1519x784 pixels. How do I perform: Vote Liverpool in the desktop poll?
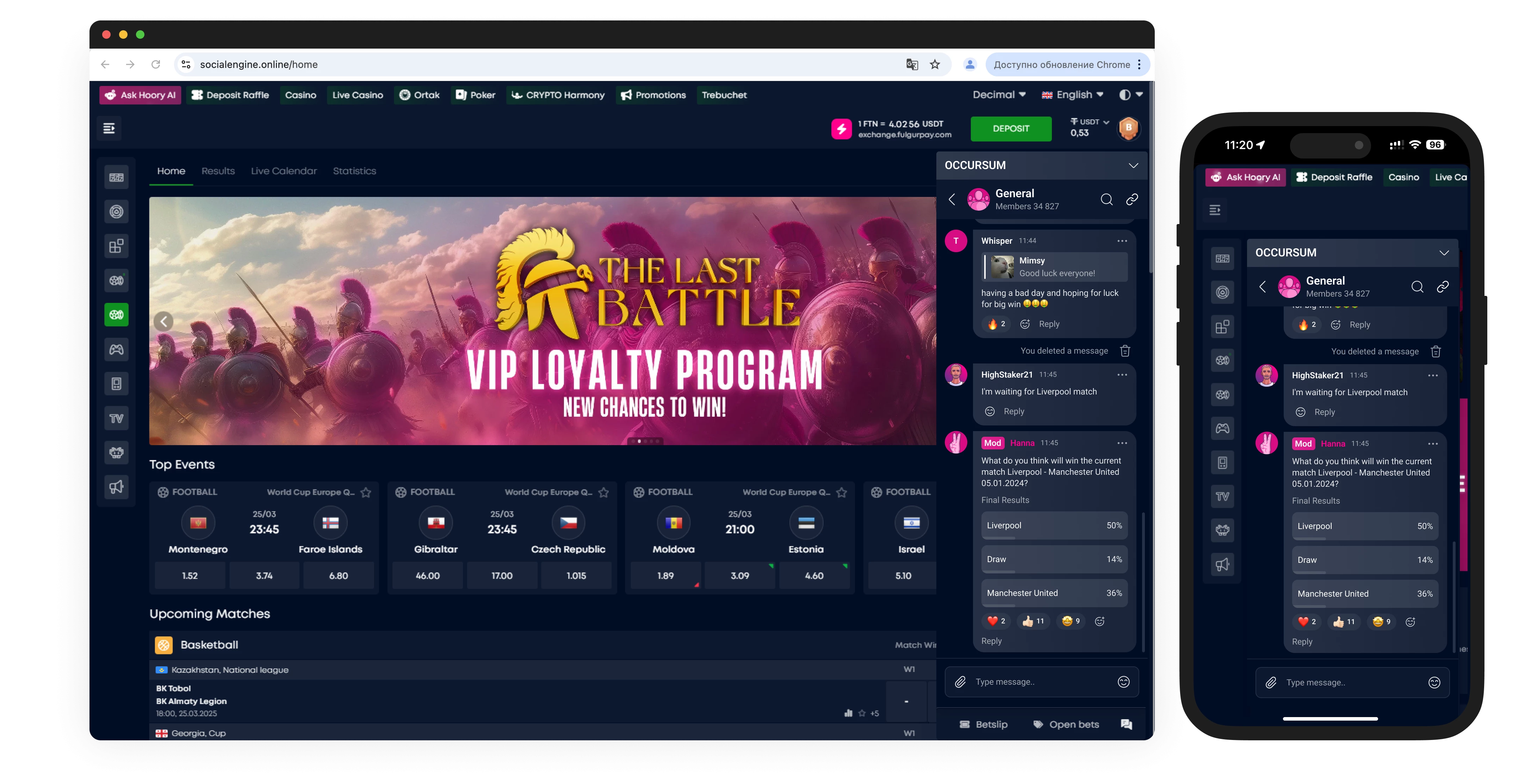(1054, 525)
